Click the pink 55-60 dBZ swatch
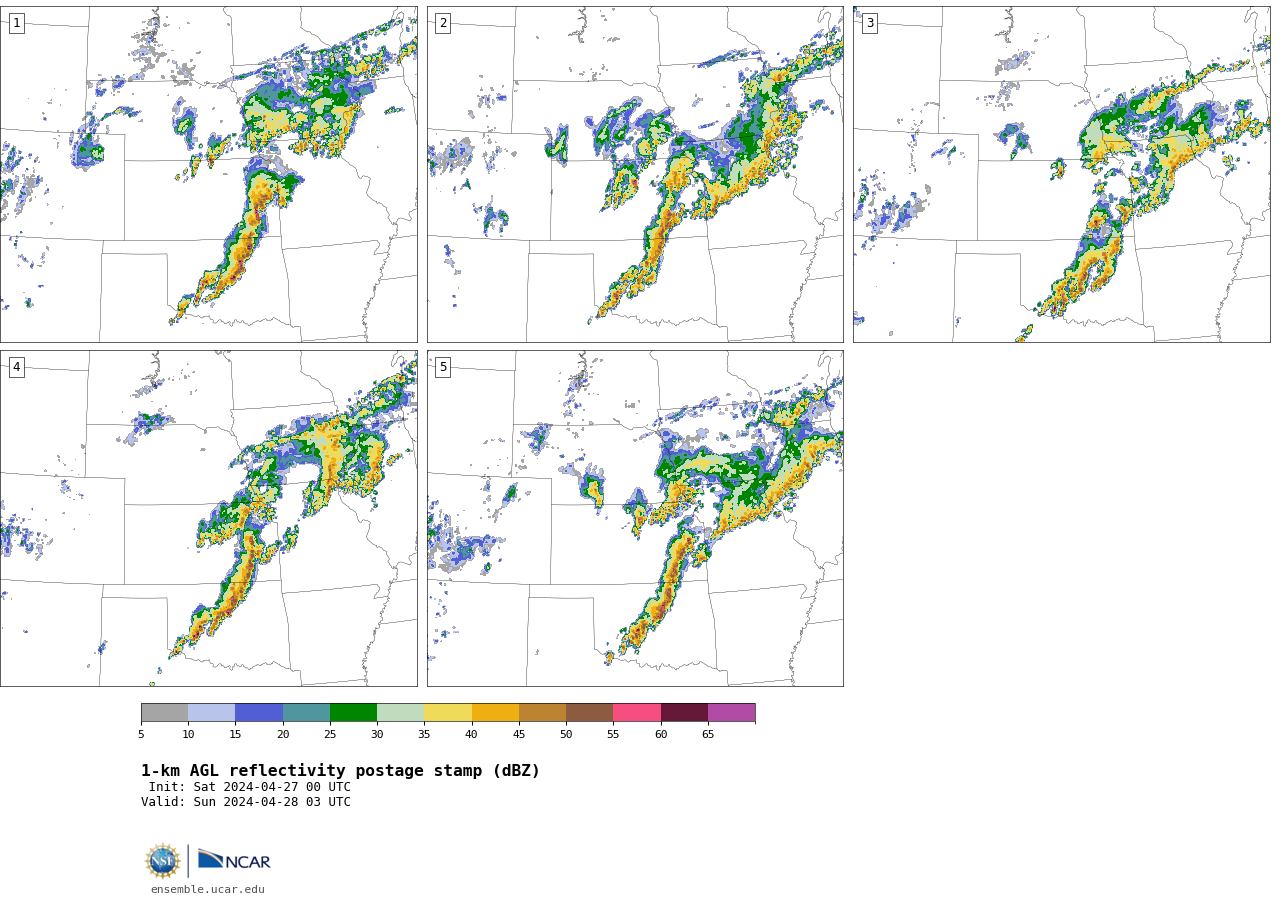The height and width of the screenshot is (901, 1280). point(637,712)
